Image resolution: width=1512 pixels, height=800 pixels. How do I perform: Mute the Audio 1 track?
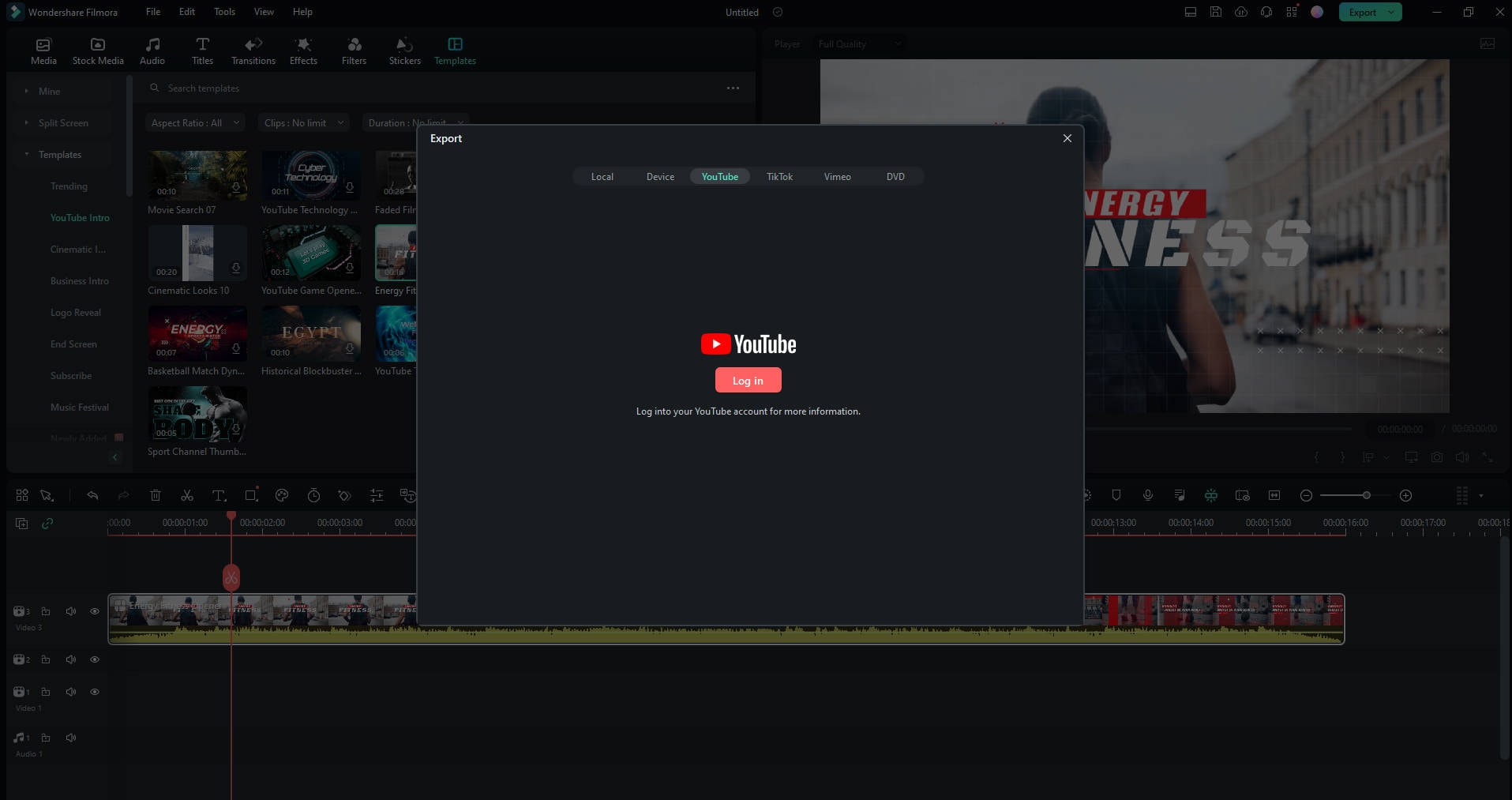71,738
